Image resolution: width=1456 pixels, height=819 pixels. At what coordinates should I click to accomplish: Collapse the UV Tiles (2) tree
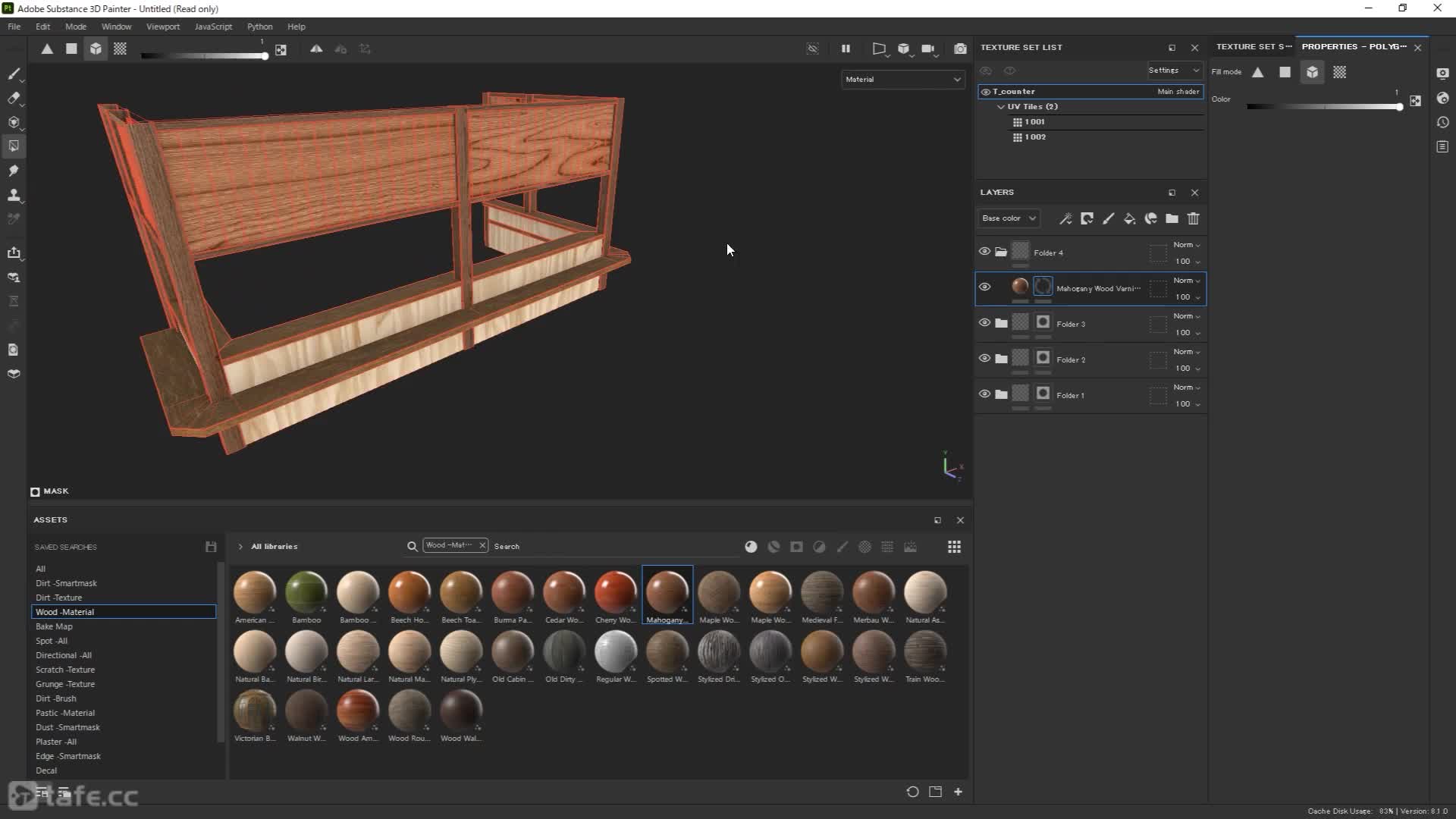tap(1000, 107)
